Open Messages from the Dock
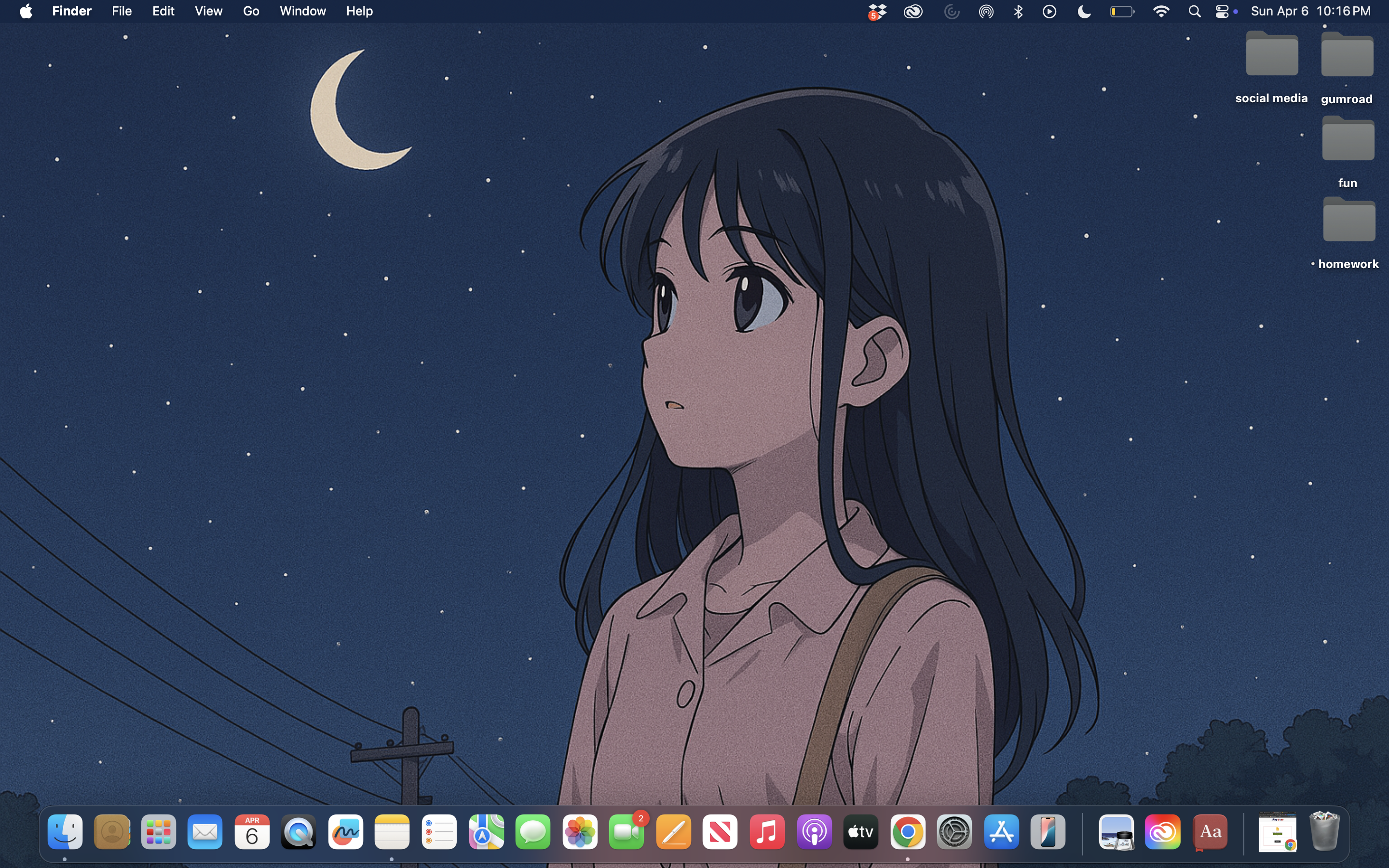Screen dimensions: 1389x868 [532, 832]
